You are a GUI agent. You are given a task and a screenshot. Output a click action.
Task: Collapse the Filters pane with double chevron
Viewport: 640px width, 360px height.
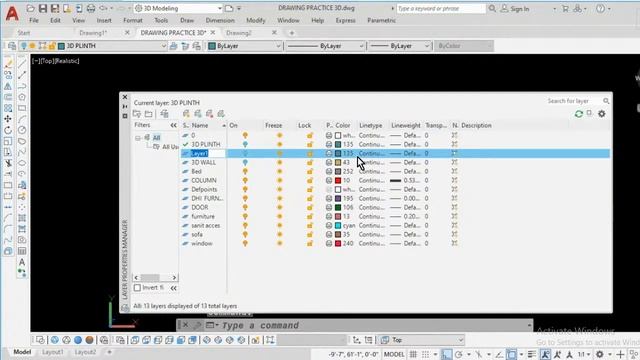pyautogui.click(x=173, y=125)
